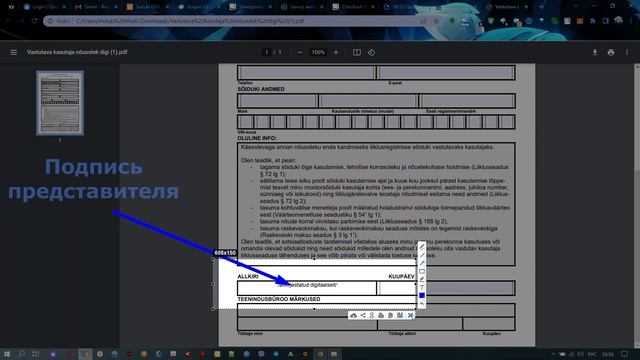Show hidden system tray icons

[x=553, y=354]
